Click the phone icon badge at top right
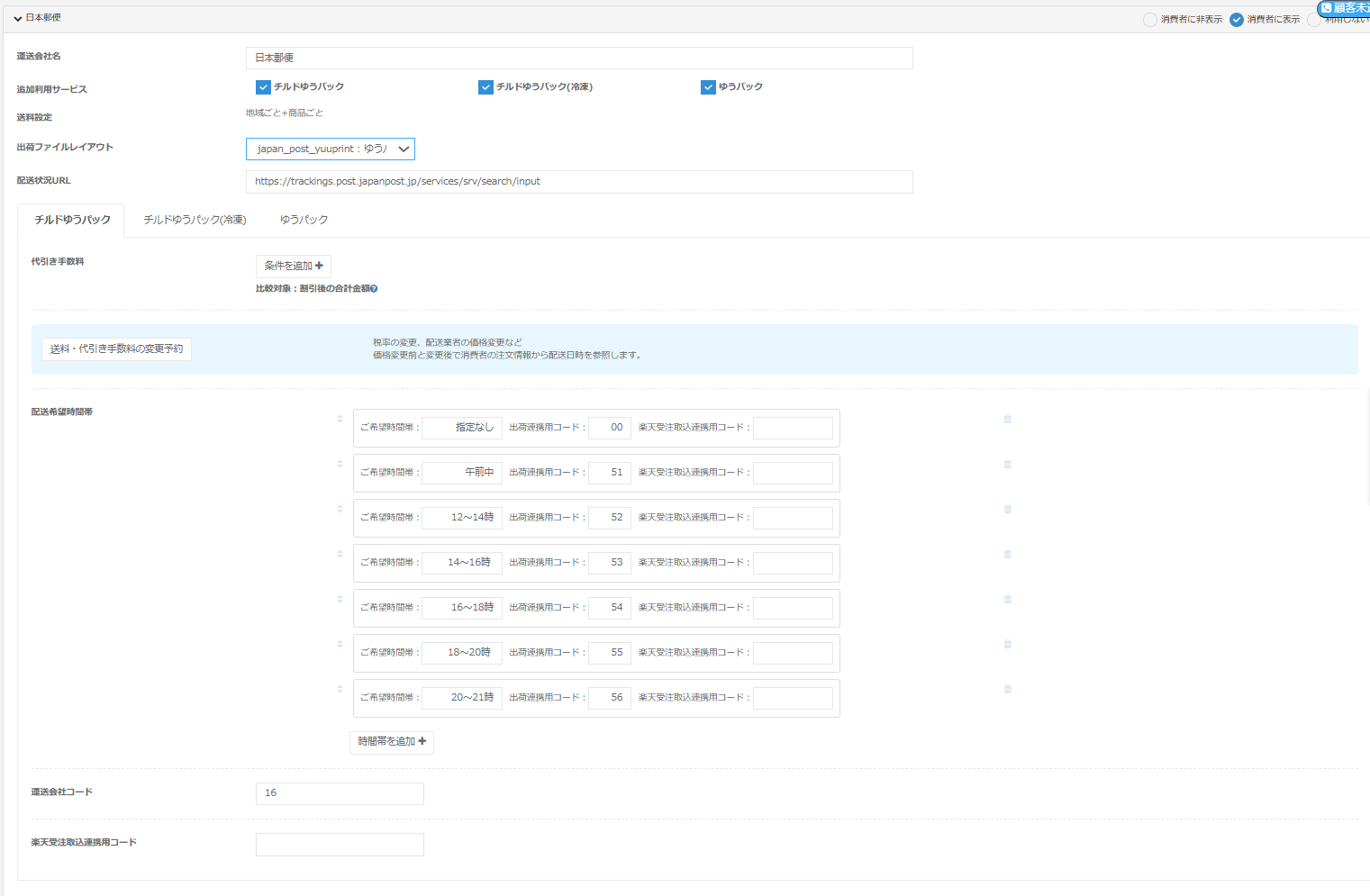The image size is (1370, 896). click(1326, 8)
